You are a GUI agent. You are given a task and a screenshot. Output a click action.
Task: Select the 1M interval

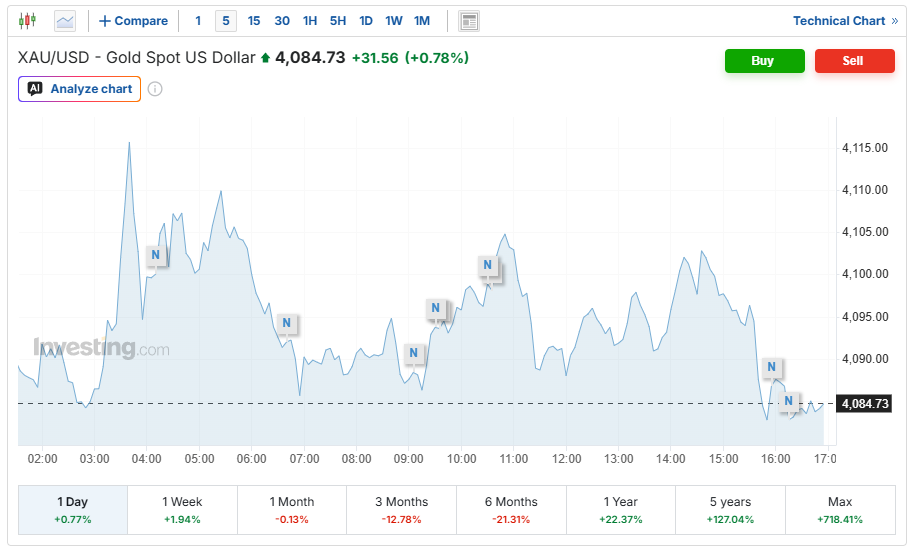pos(422,21)
